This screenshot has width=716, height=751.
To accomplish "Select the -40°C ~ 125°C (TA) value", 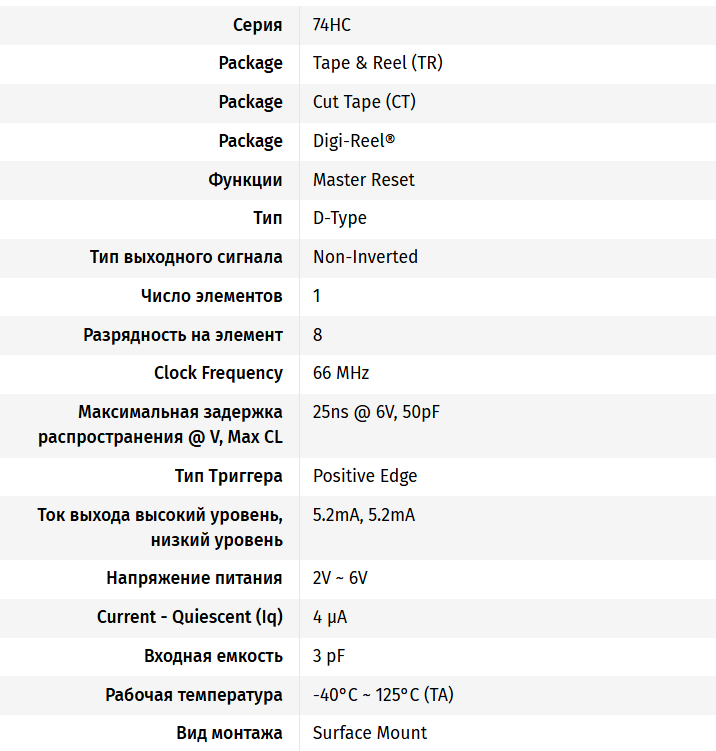I will pos(383,695).
